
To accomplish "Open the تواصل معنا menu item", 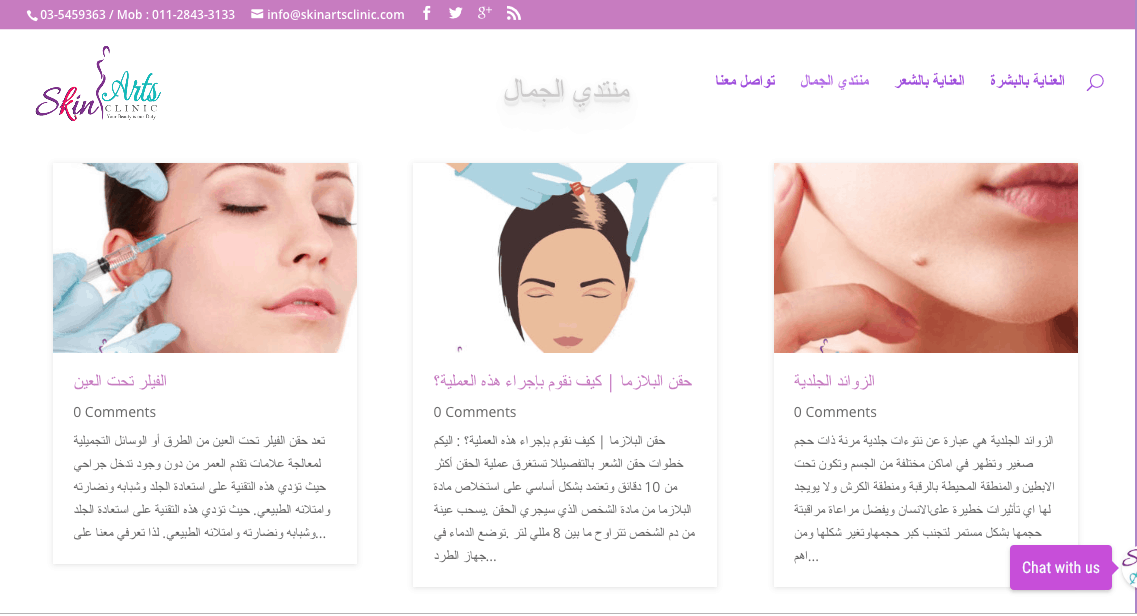I will pos(745,80).
